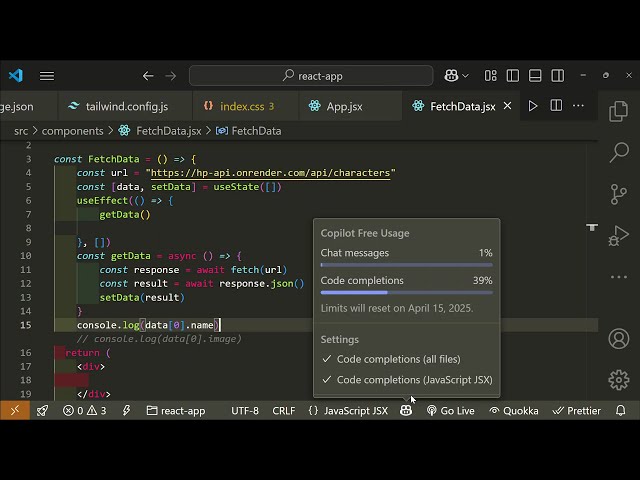This screenshot has width=640, height=480.
Task: Close the FetchData.jsx tab
Action: click(x=507, y=106)
